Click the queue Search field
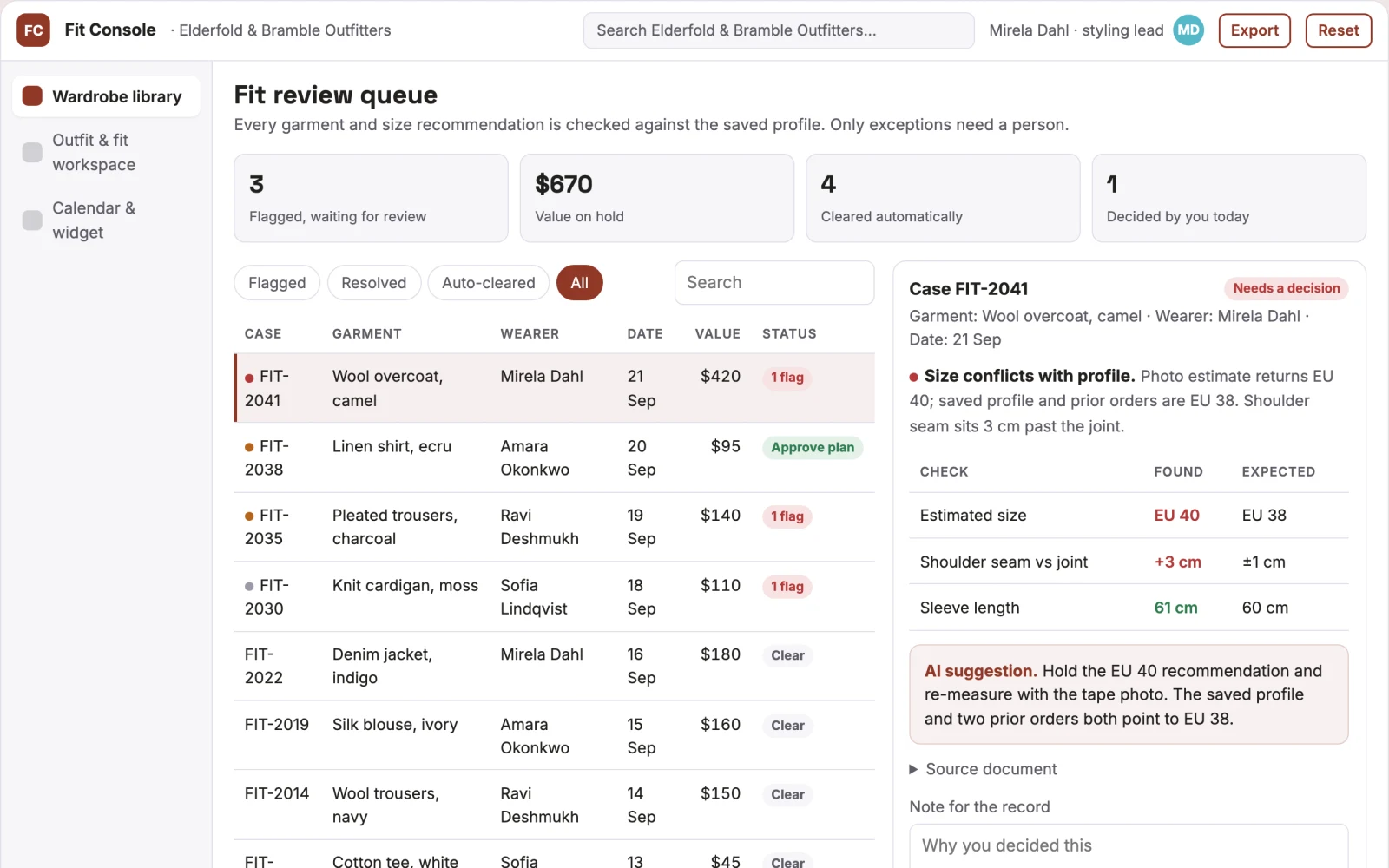1389x868 pixels. pos(773,283)
